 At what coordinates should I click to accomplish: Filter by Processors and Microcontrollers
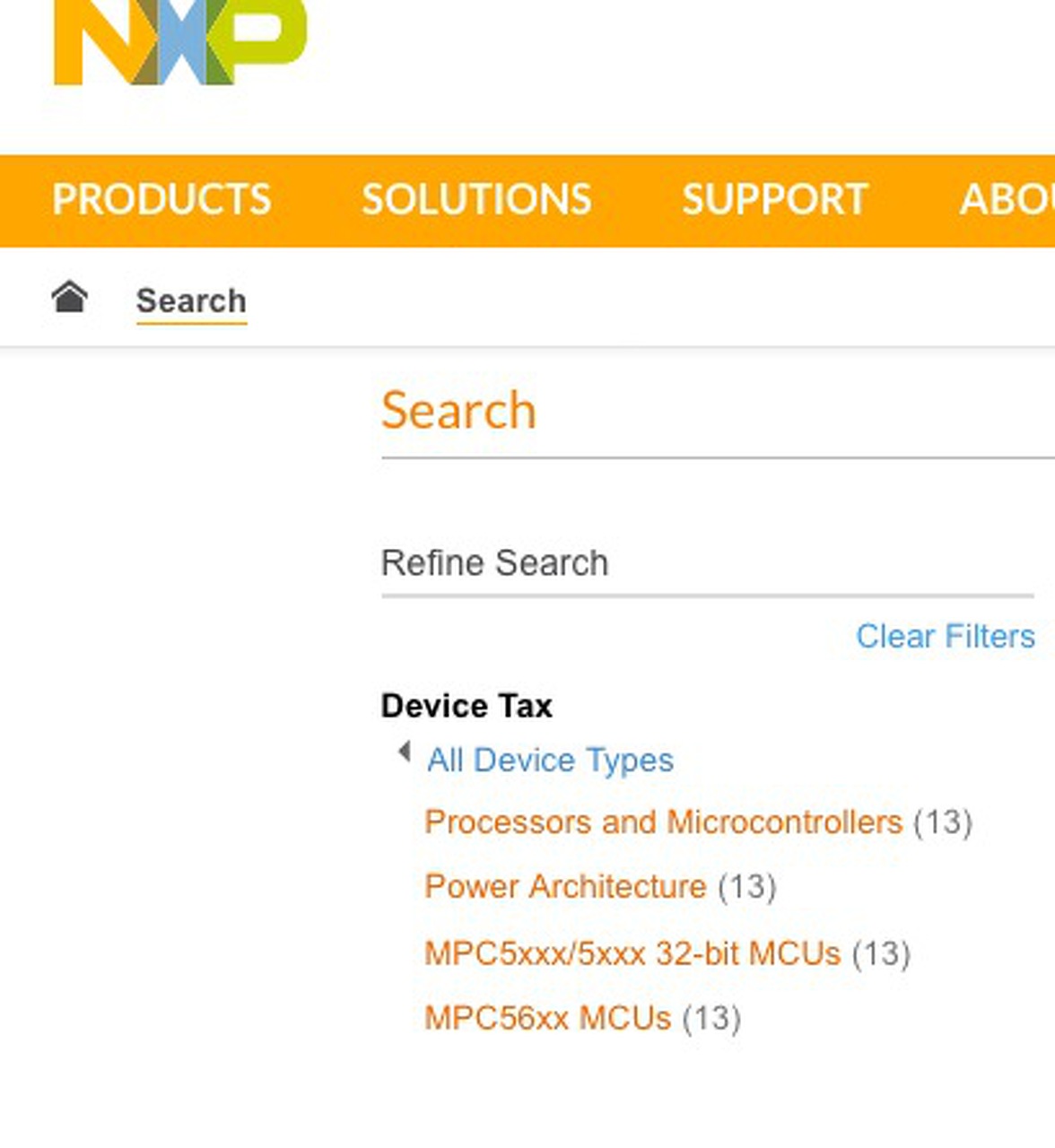click(x=663, y=822)
